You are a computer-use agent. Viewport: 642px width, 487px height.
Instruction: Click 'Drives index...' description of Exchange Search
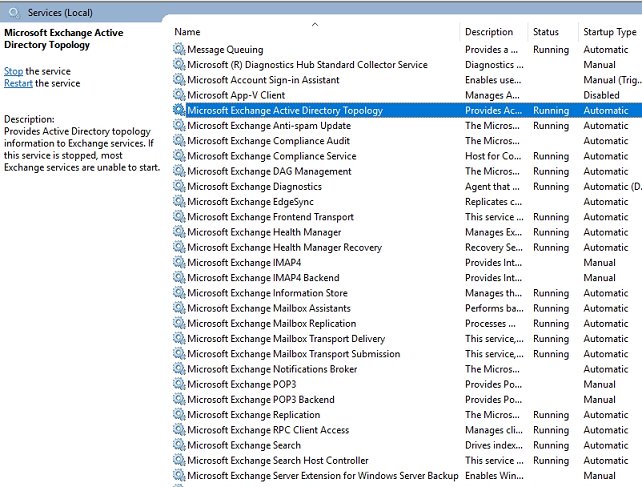(x=494, y=445)
